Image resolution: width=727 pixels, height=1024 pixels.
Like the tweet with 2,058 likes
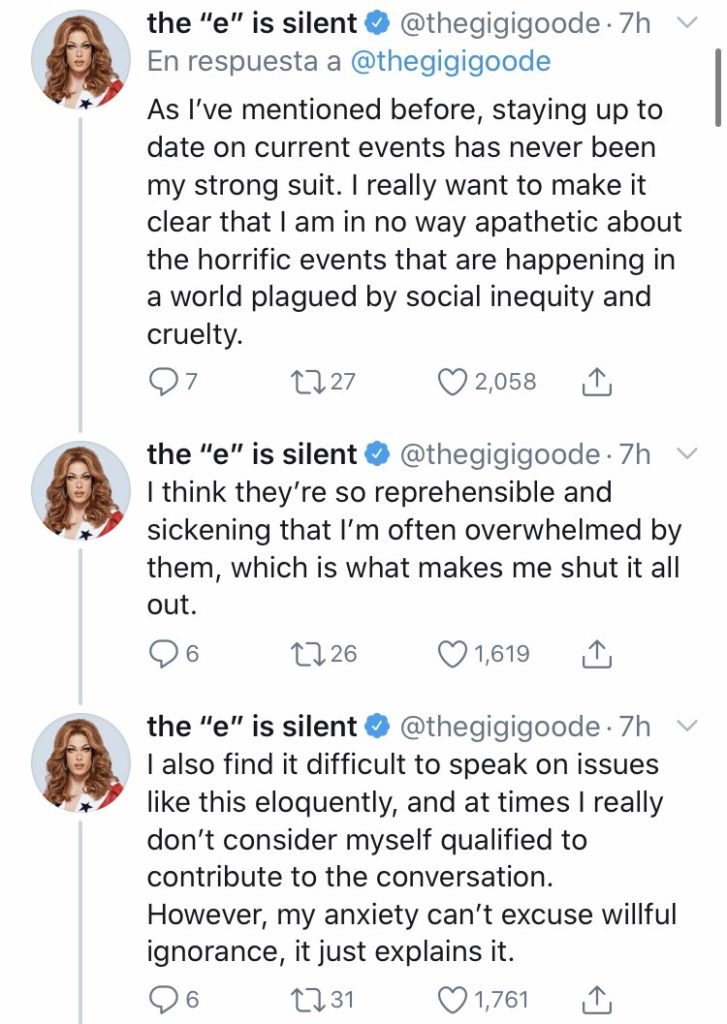[455, 381]
